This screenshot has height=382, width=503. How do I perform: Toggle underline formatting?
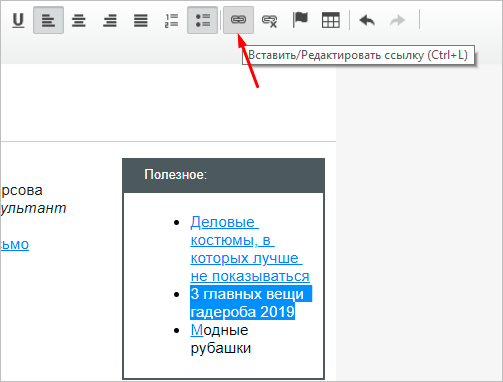[18, 20]
